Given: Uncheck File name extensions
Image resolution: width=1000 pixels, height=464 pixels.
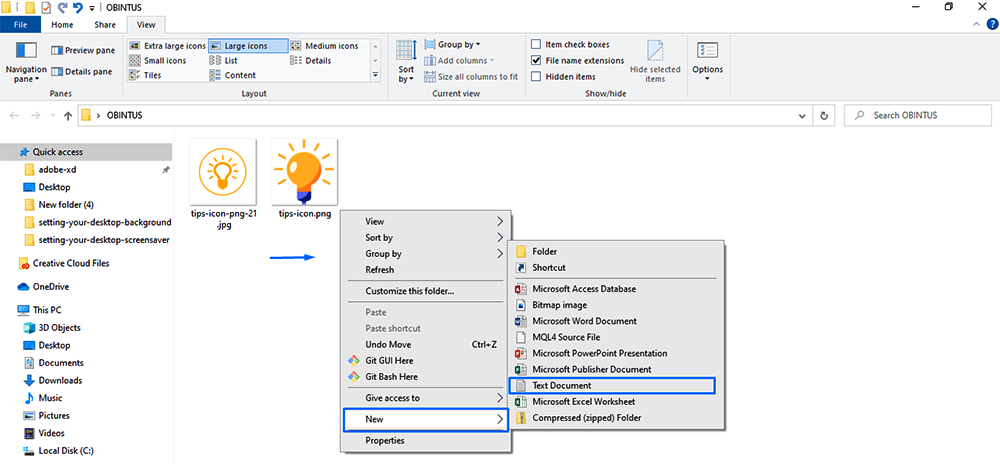Looking at the screenshot, I should pos(537,61).
